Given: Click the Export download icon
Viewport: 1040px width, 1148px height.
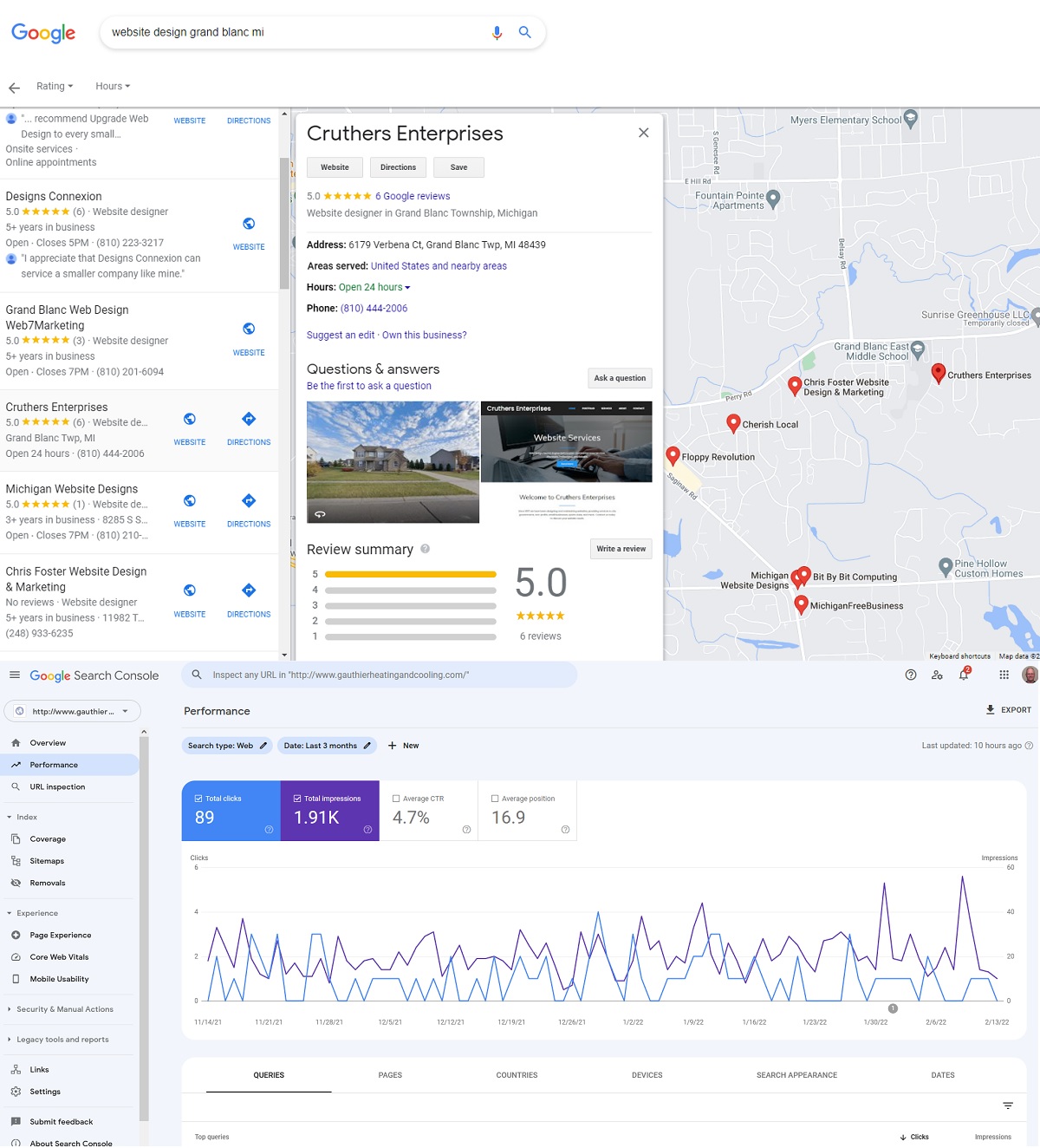Looking at the screenshot, I should pyautogui.click(x=991, y=710).
